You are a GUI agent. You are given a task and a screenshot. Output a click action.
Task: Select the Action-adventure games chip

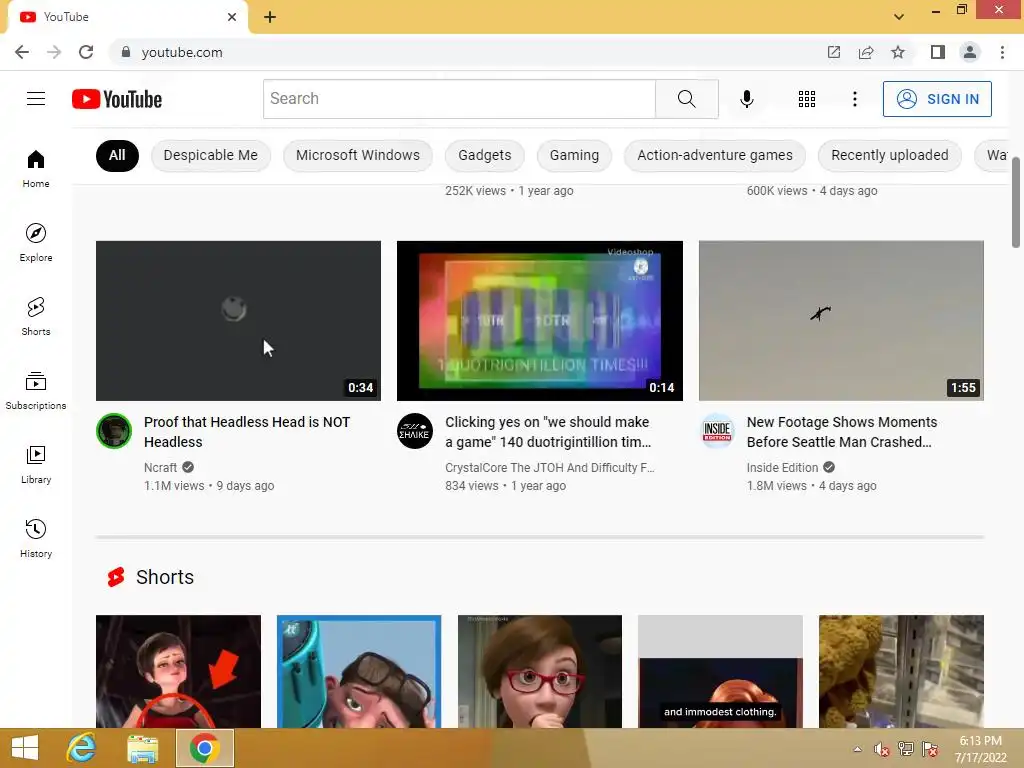714,155
